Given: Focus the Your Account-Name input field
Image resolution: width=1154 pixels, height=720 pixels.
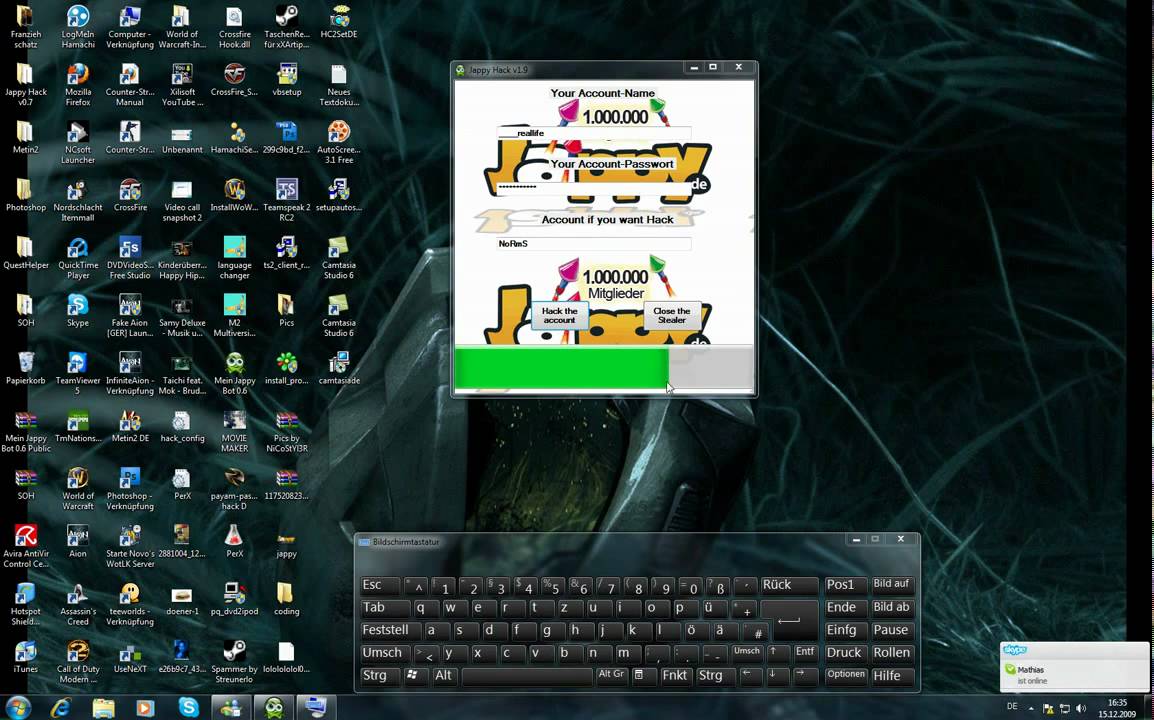Looking at the screenshot, I should click(x=594, y=133).
